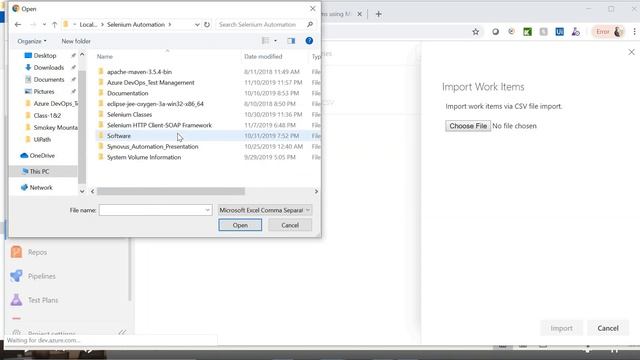Click Open button in file dialog
This screenshot has height=360, width=640.
240,225
